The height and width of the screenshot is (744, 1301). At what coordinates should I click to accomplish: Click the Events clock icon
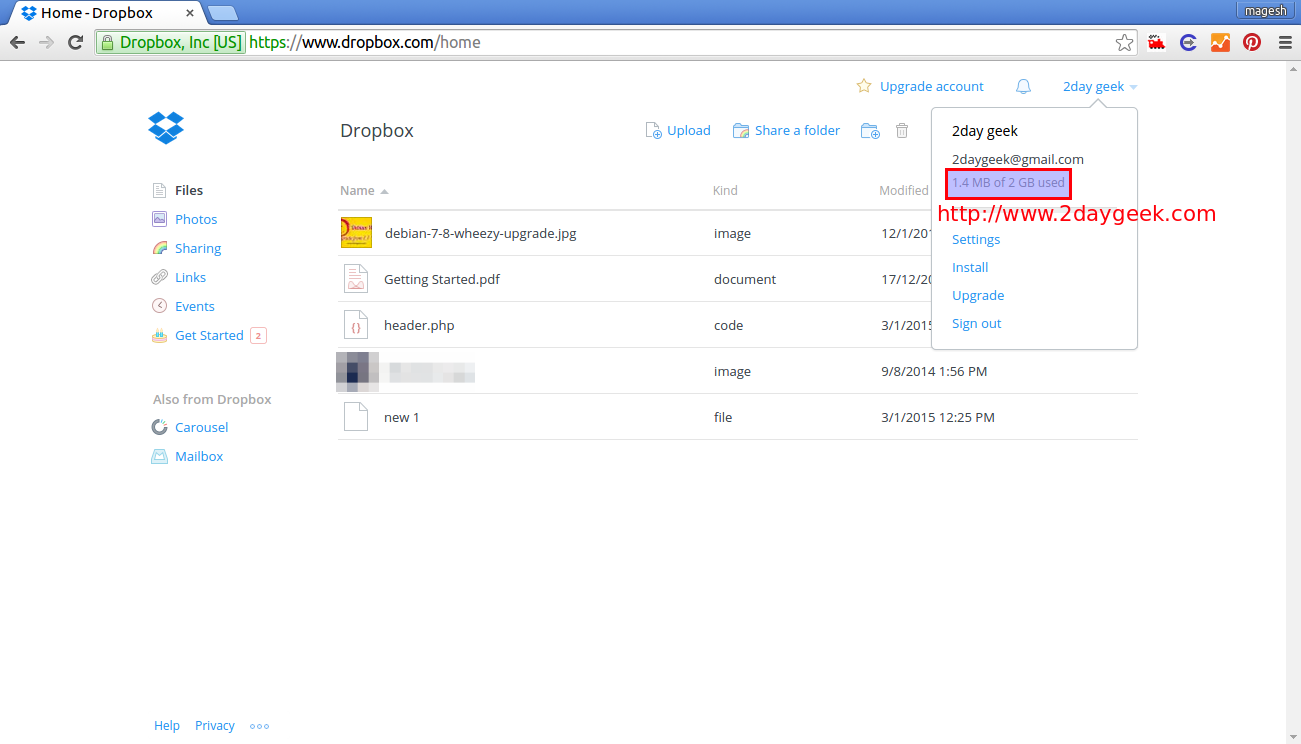pos(159,306)
